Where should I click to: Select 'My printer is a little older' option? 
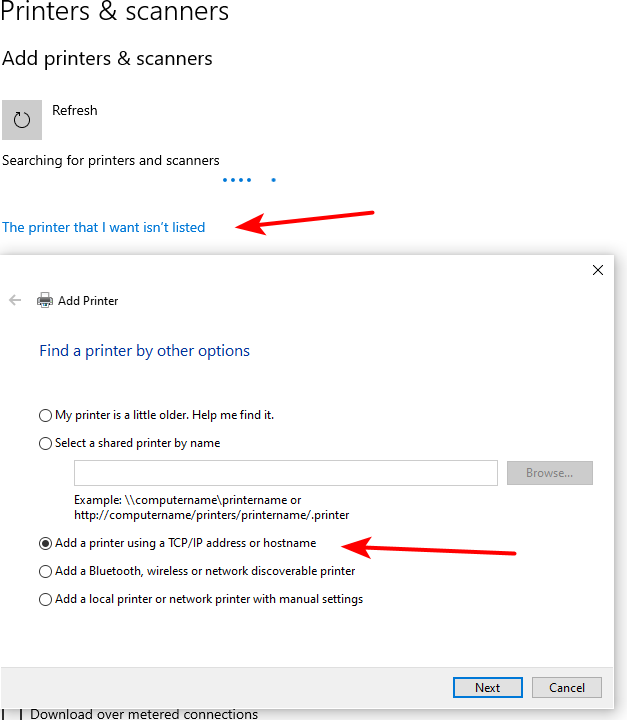[x=45, y=416]
